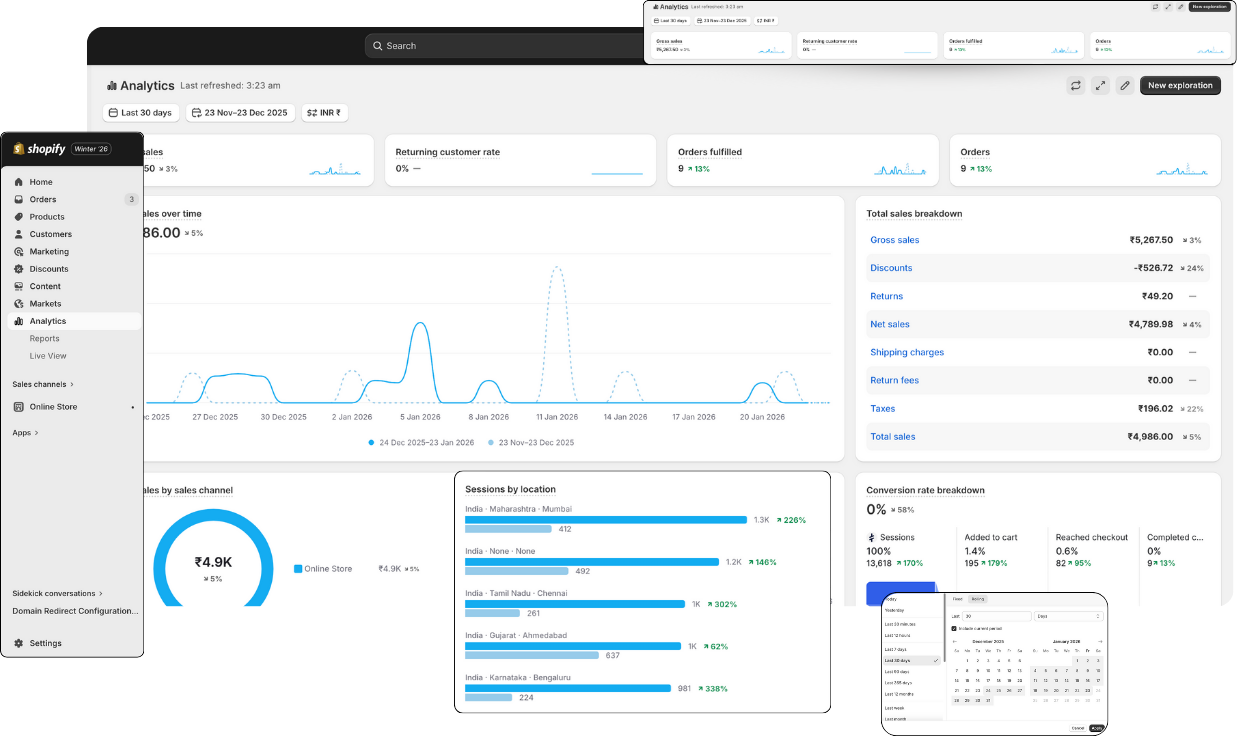
Task: Open the Last 30 days date dropdown
Action: [x=139, y=113]
